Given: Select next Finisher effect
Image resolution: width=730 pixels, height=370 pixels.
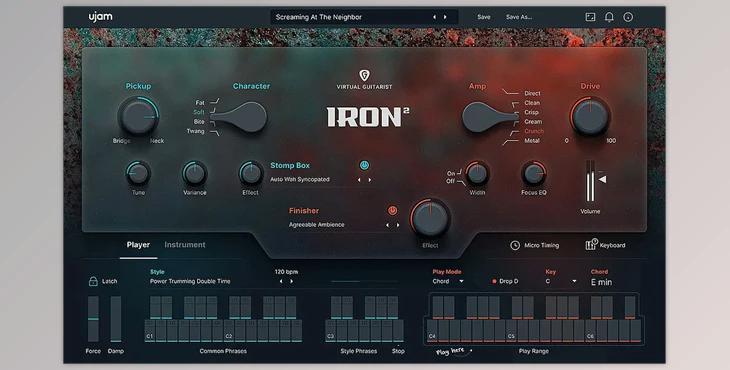Looking at the screenshot, I should click(398, 225).
